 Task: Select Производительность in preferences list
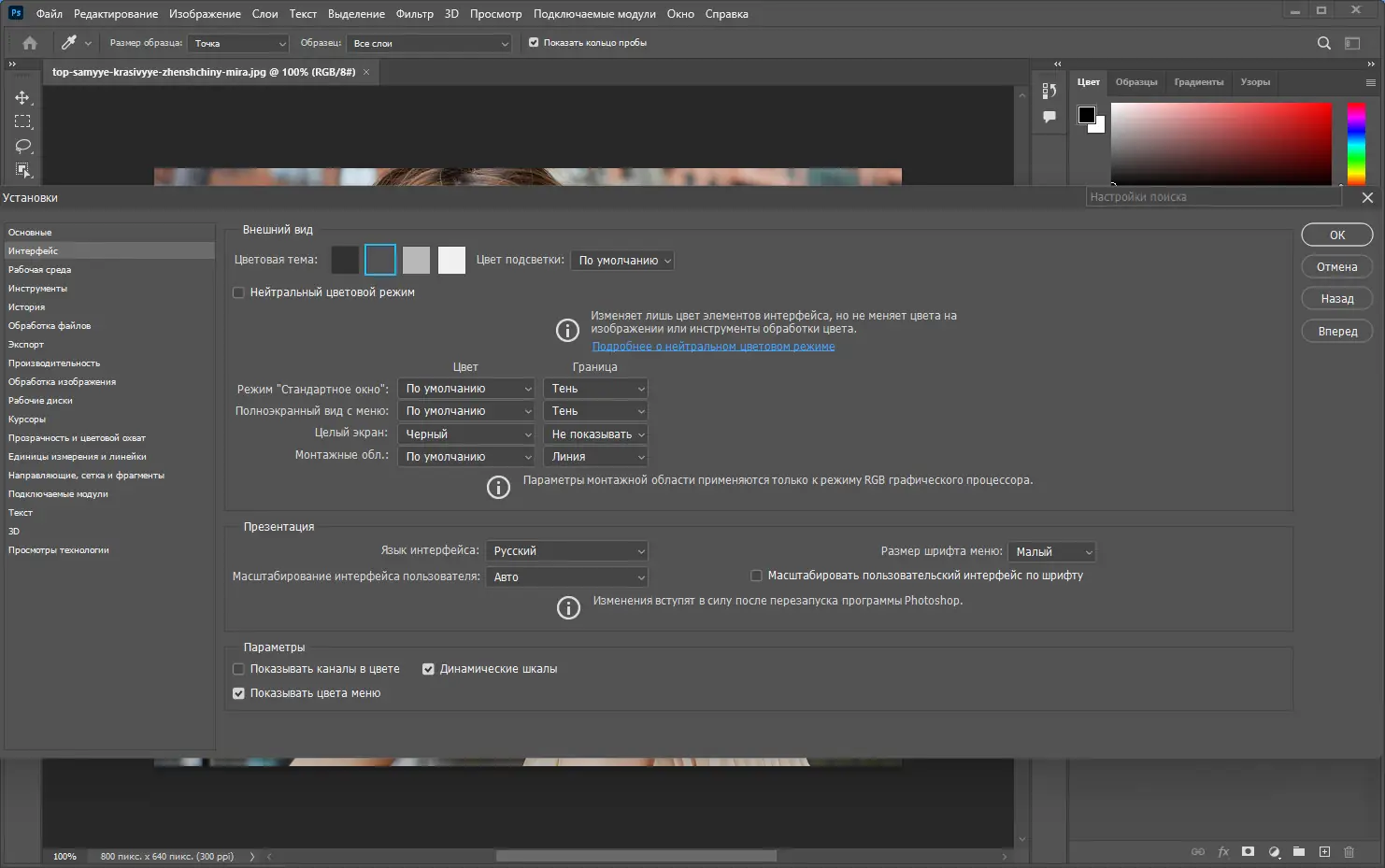click(x=110, y=363)
